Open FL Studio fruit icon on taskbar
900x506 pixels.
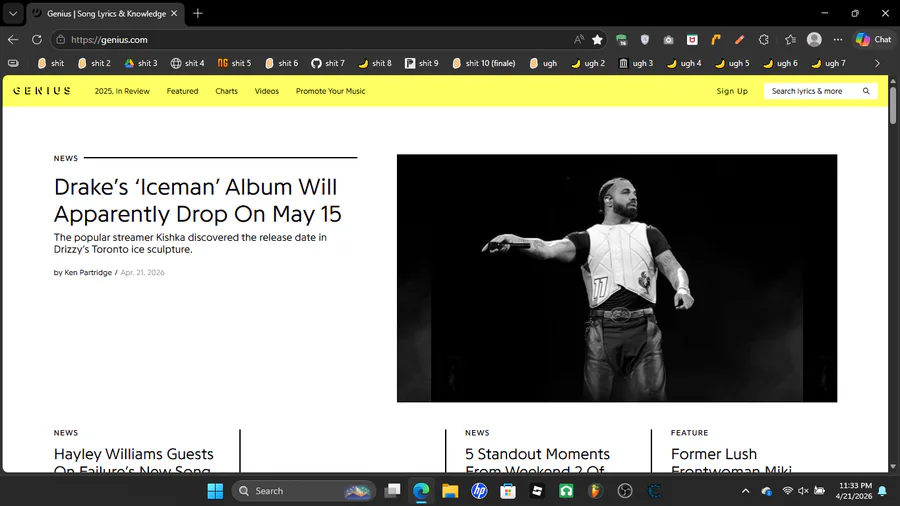coord(595,491)
